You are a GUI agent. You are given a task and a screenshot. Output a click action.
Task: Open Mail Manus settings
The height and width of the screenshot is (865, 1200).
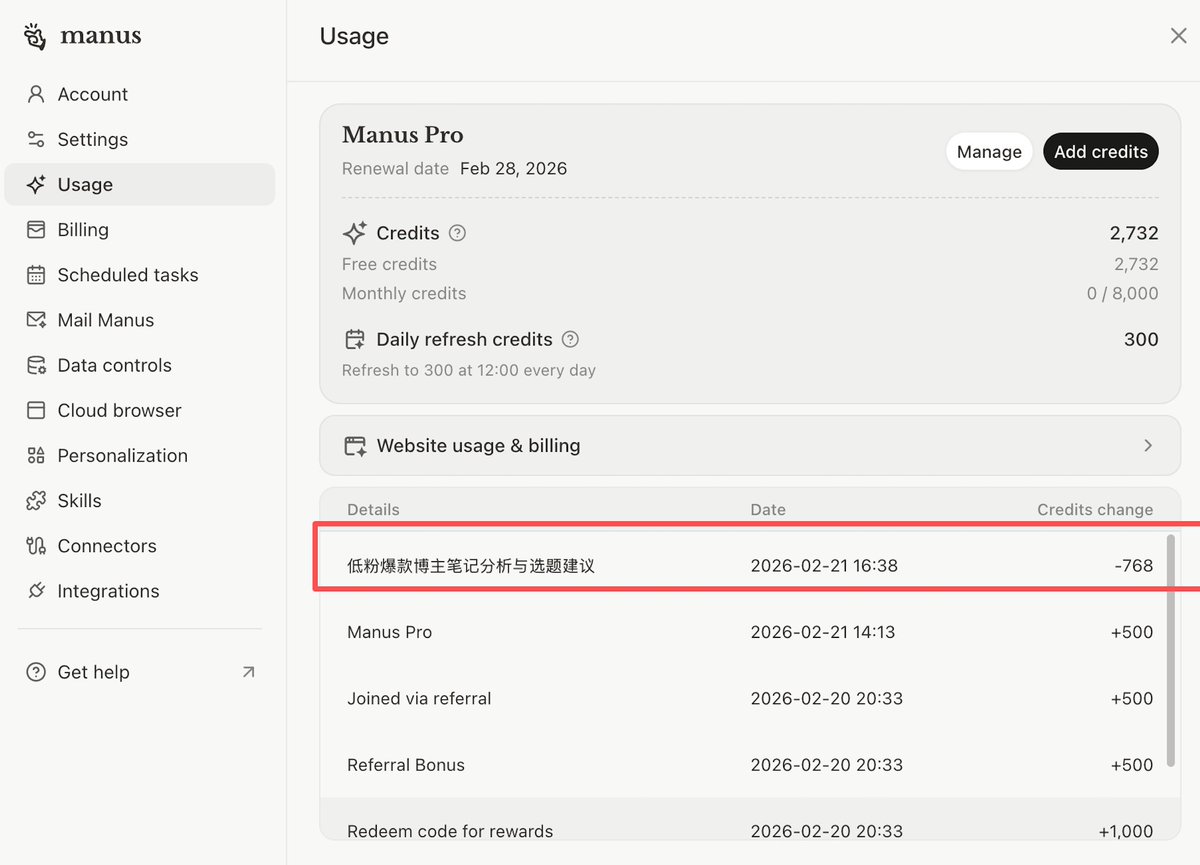coord(140,320)
